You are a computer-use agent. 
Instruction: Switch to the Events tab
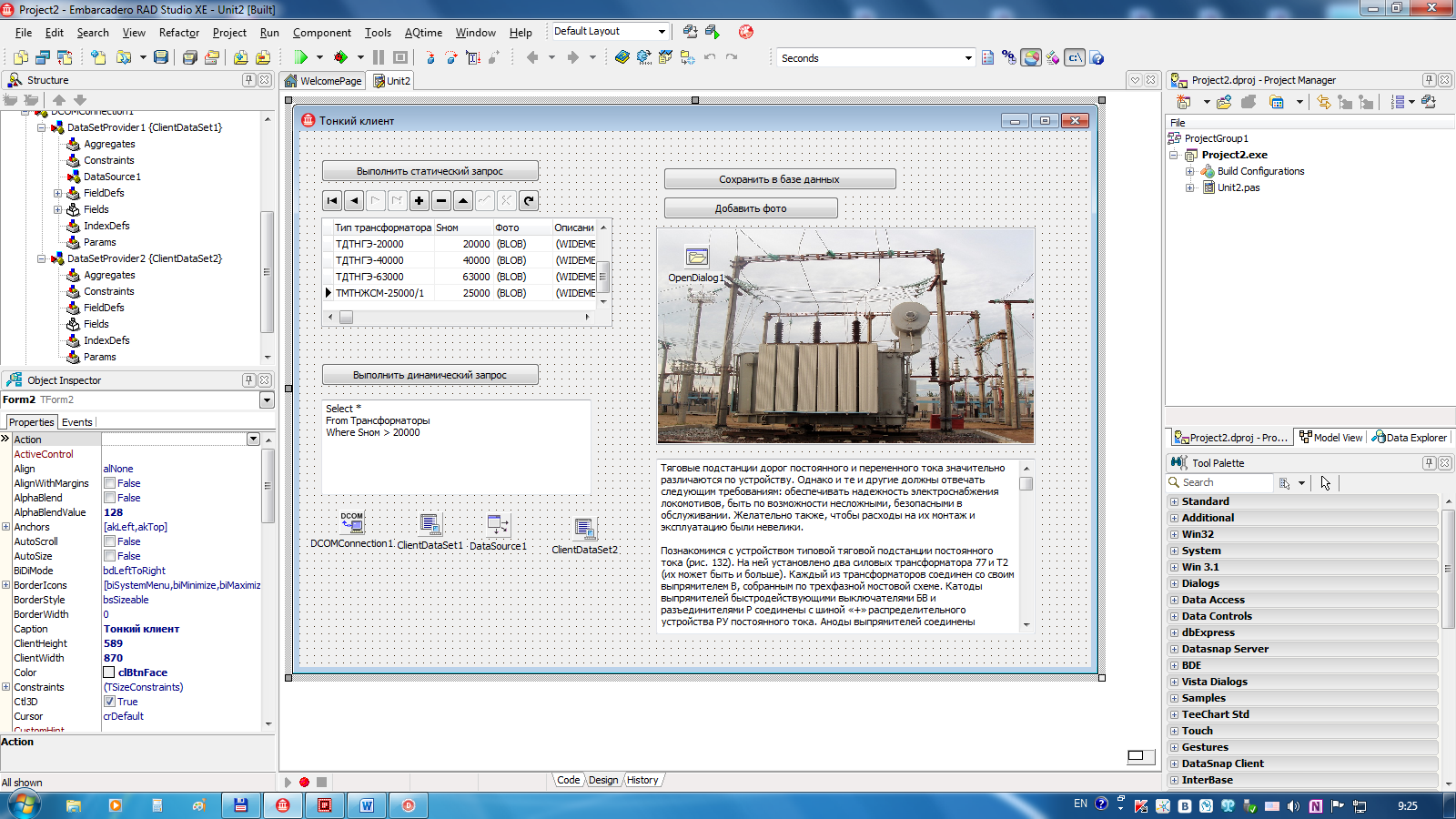[x=77, y=422]
